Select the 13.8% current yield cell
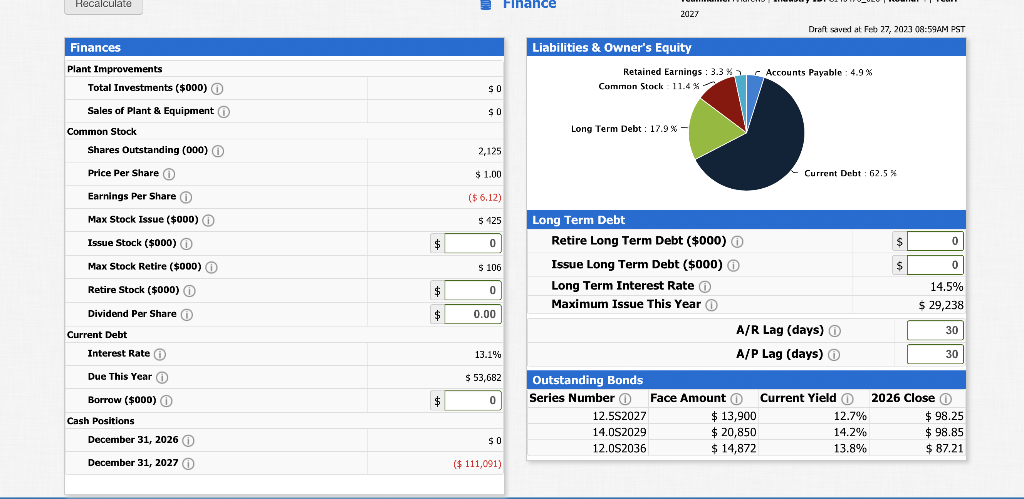1024x499 pixels. point(850,448)
